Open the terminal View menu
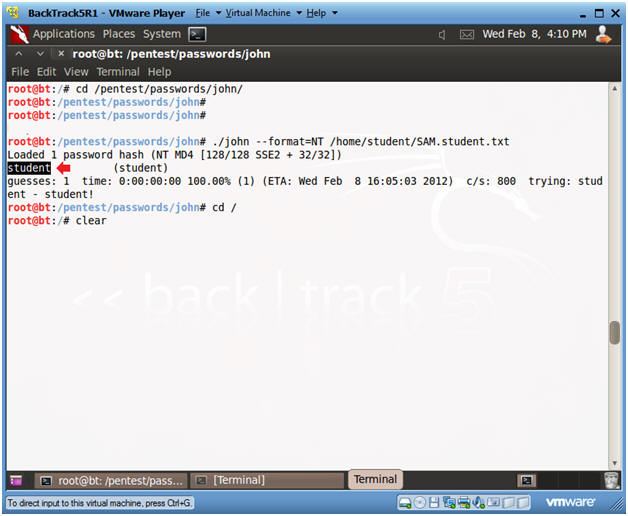Viewport: 628px width, 516px height. (76, 72)
